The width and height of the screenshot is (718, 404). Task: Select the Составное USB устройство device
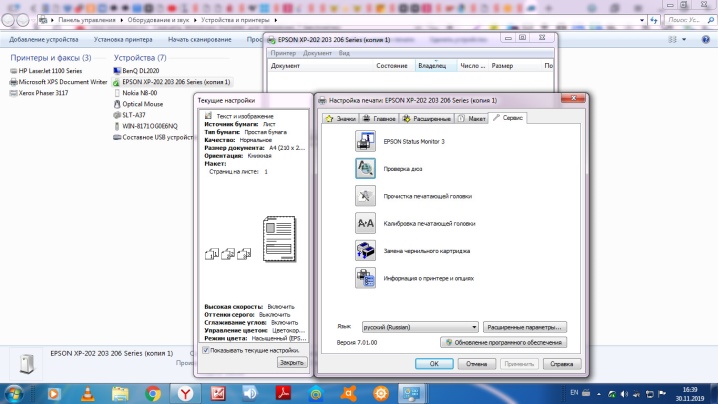click(x=153, y=137)
